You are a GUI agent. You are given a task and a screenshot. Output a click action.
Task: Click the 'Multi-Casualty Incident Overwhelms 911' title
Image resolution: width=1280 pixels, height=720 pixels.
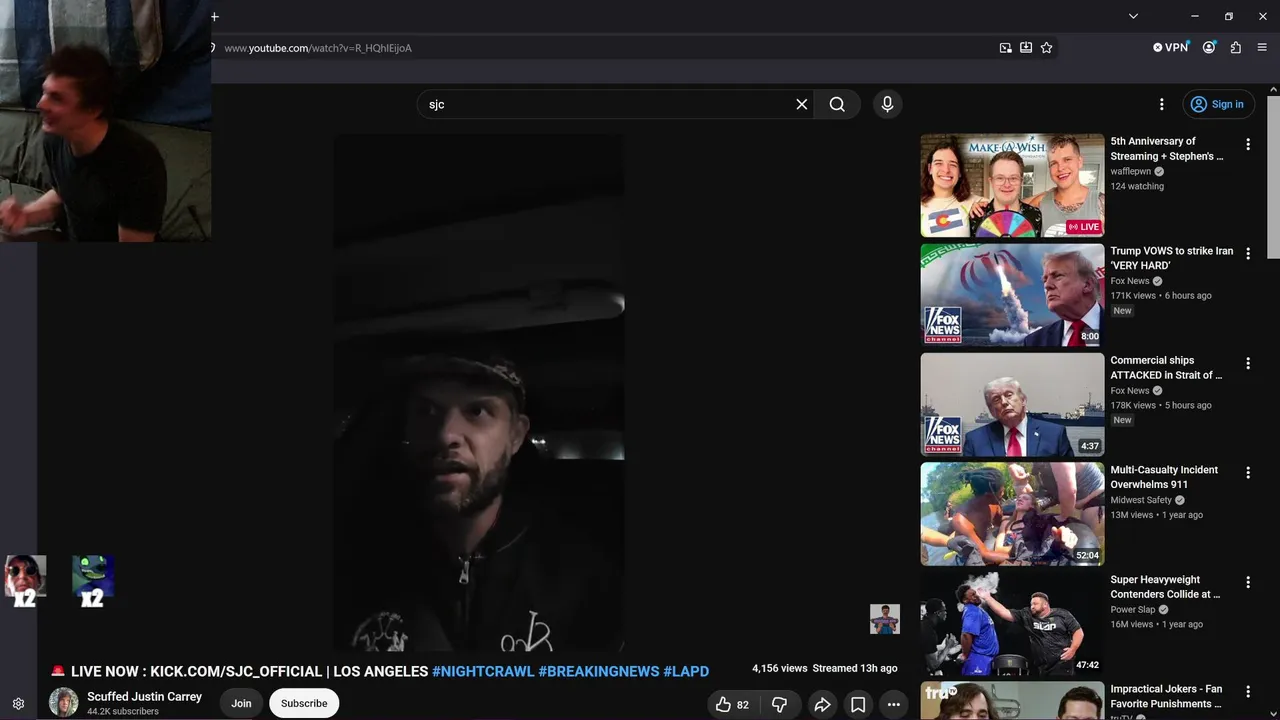pyautogui.click(x=1164, y=477)
